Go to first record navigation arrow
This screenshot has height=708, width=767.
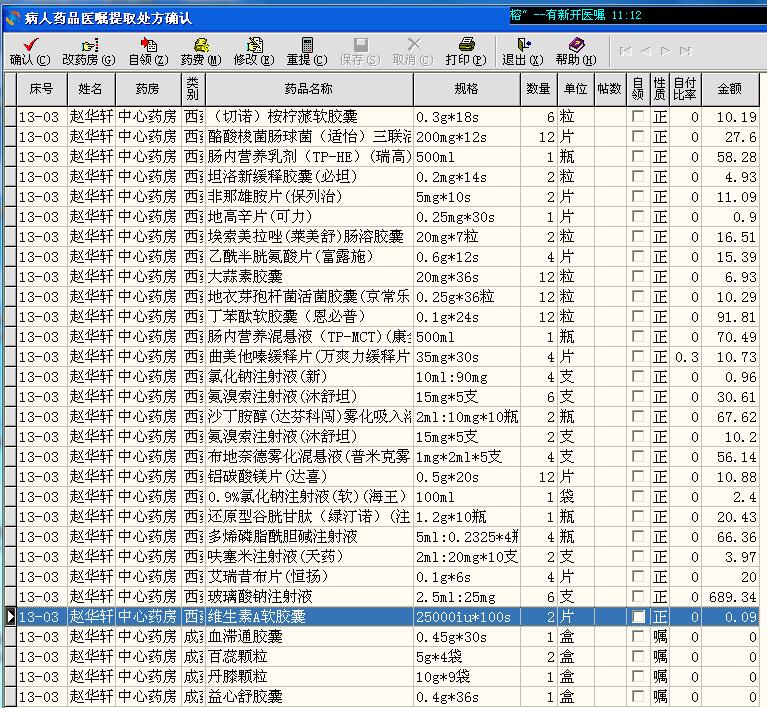(x=625, y=51)
